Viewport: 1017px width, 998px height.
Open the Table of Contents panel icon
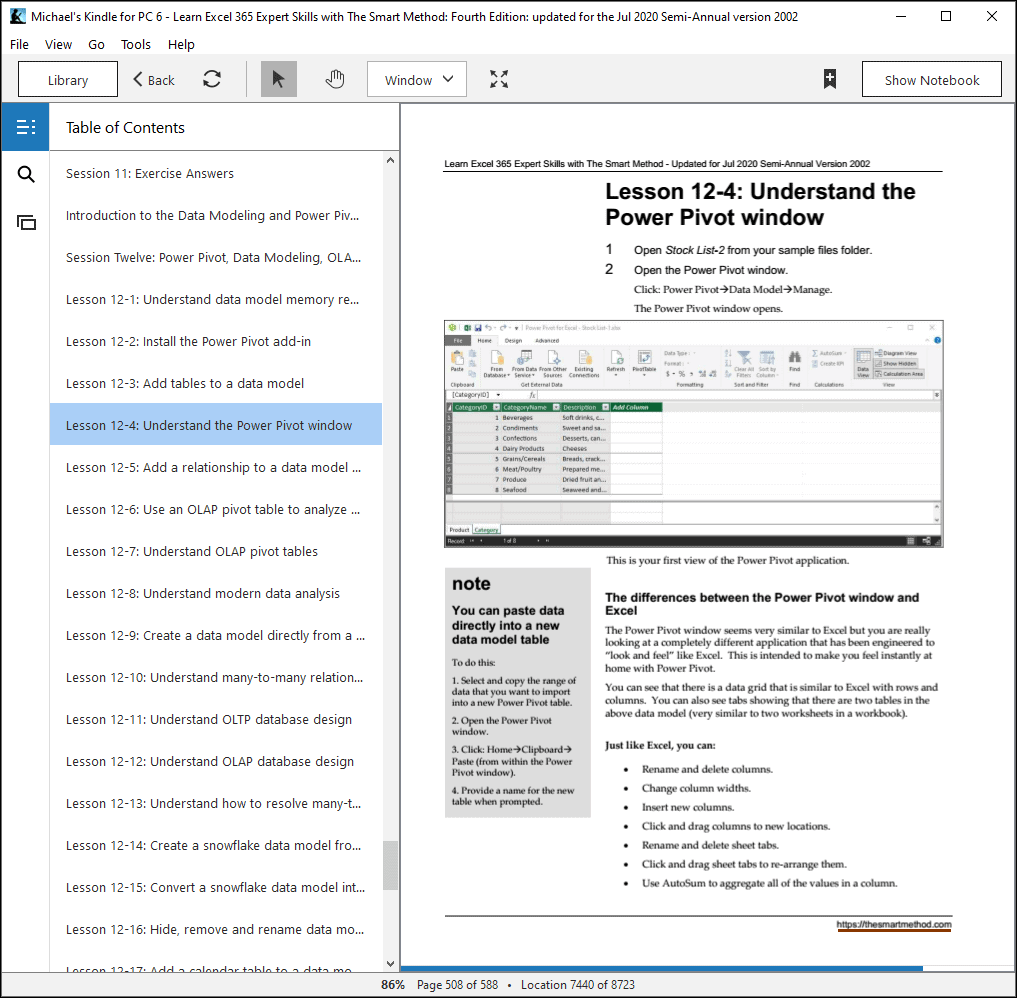(25, 127)
